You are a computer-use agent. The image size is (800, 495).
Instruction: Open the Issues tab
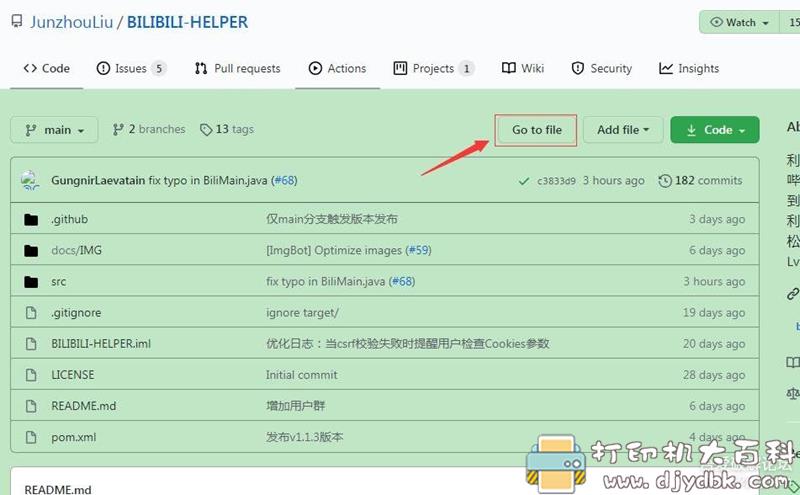click(131, 68)
